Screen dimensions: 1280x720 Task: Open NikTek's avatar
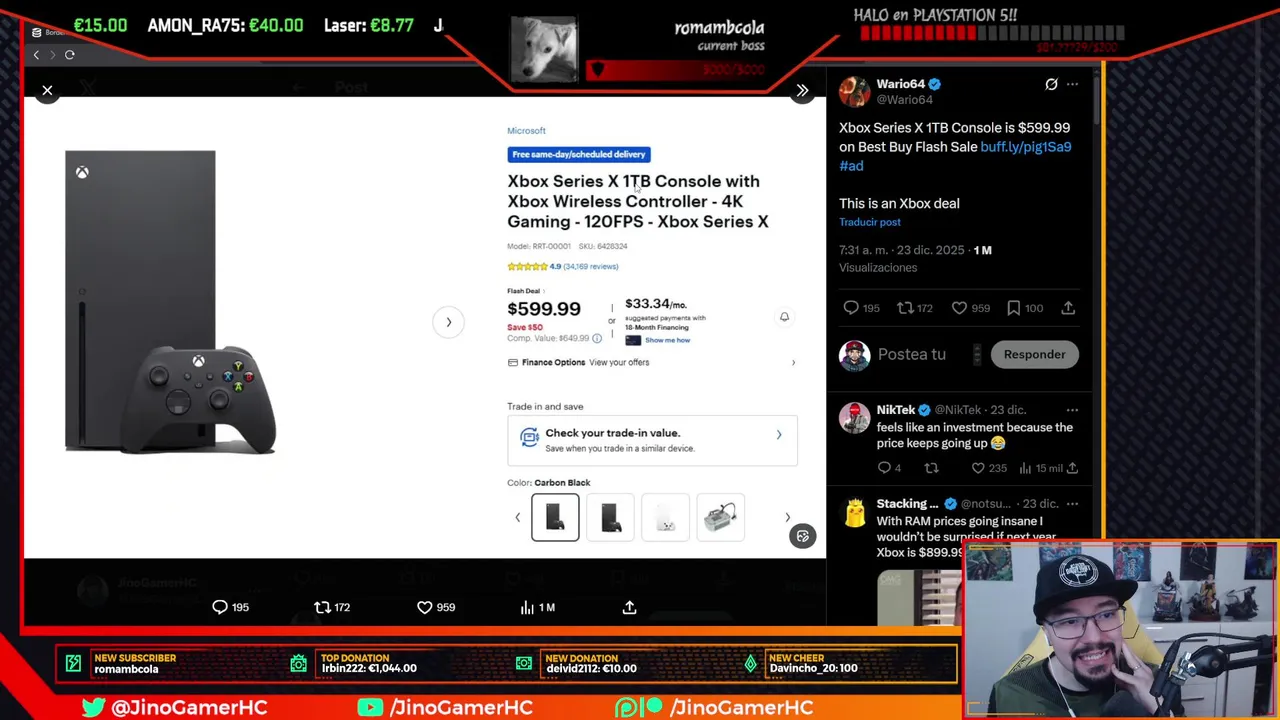854,418
